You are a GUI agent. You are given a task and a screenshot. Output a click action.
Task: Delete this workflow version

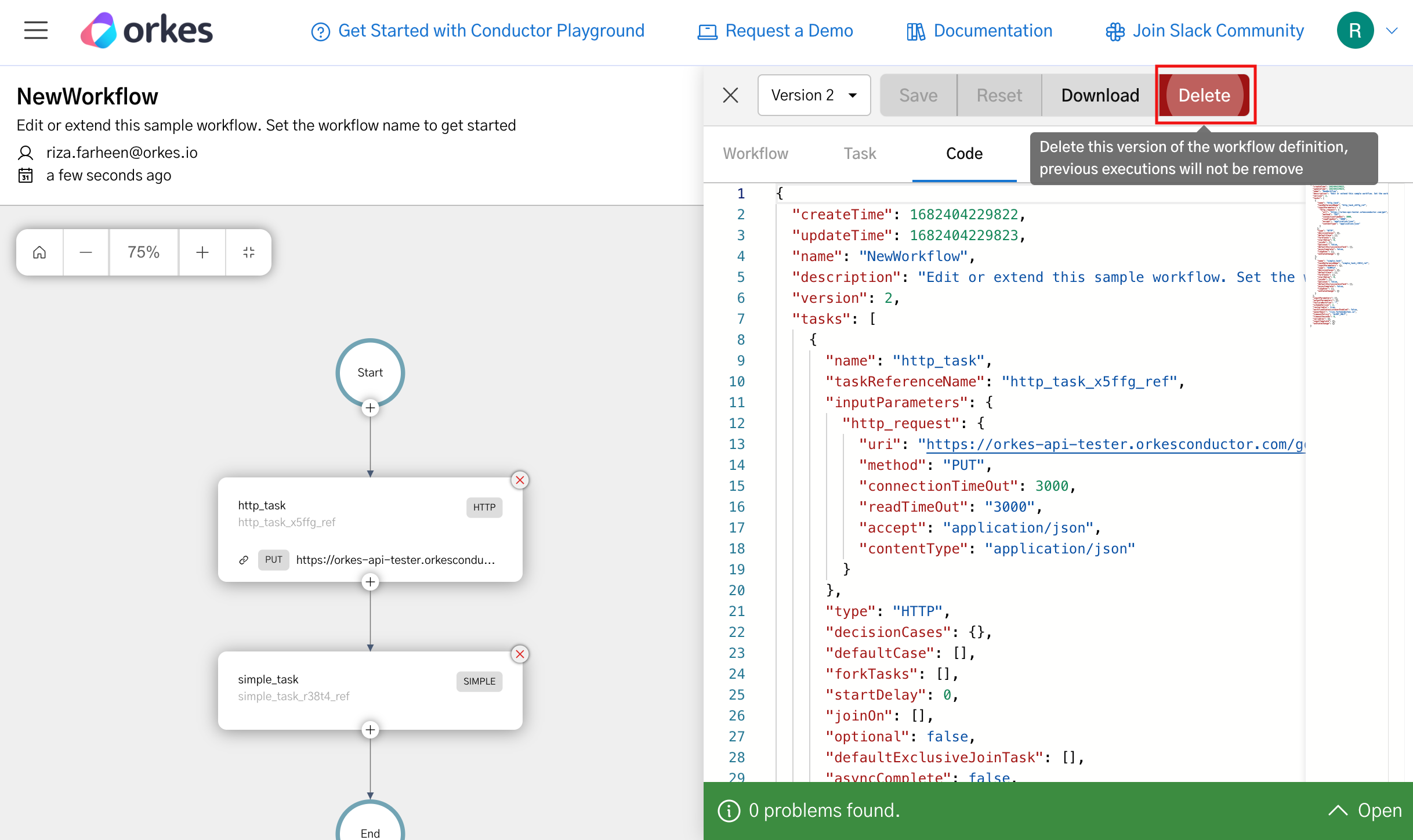(x=1205, y=95)
